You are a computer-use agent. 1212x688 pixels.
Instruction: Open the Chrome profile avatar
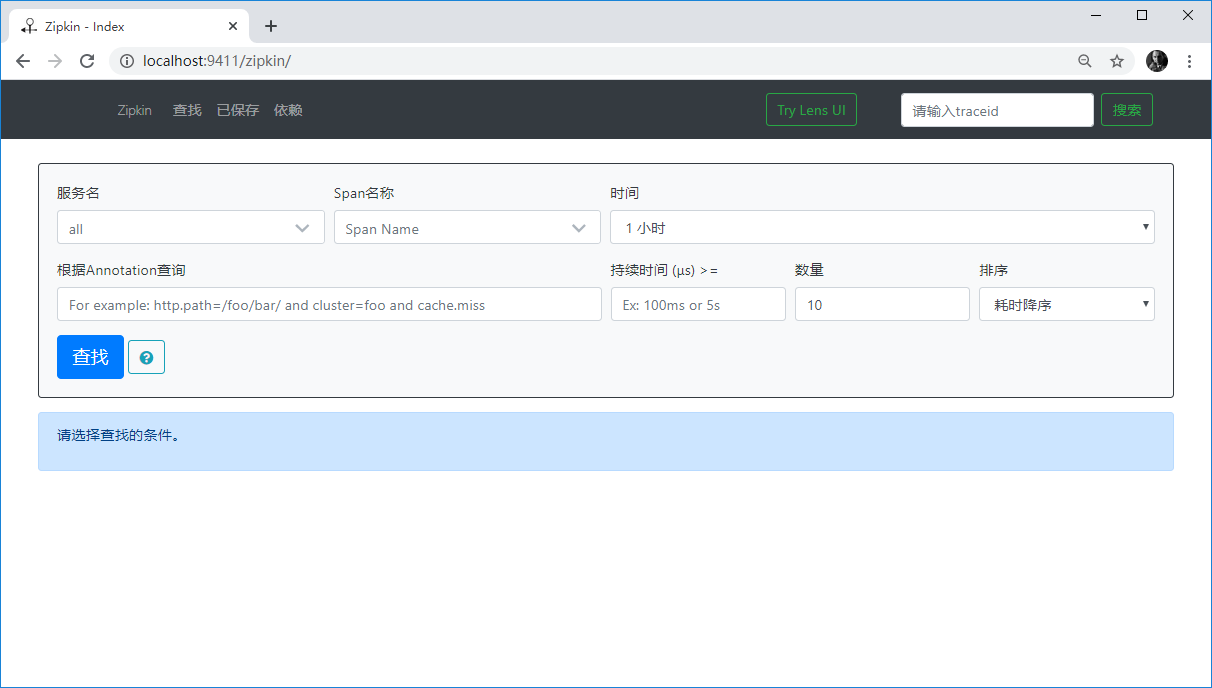click(x=1157, y=61)
